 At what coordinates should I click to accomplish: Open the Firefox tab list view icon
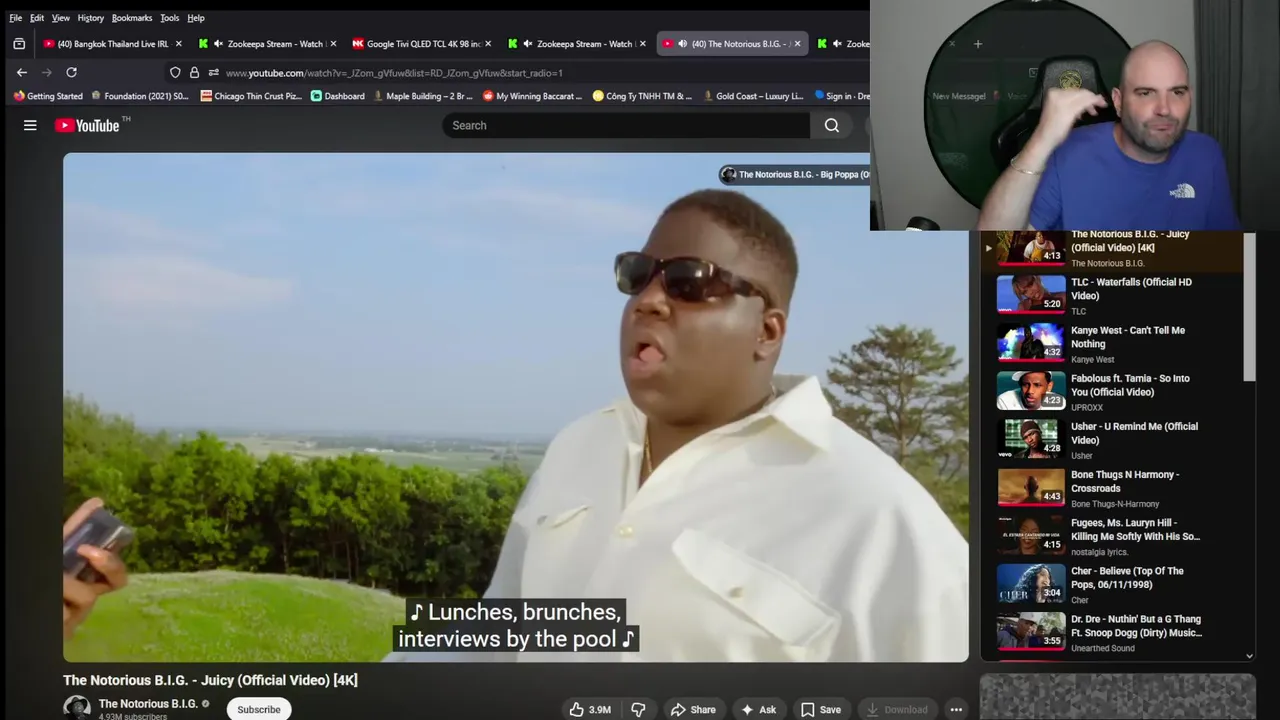point(19,44)
